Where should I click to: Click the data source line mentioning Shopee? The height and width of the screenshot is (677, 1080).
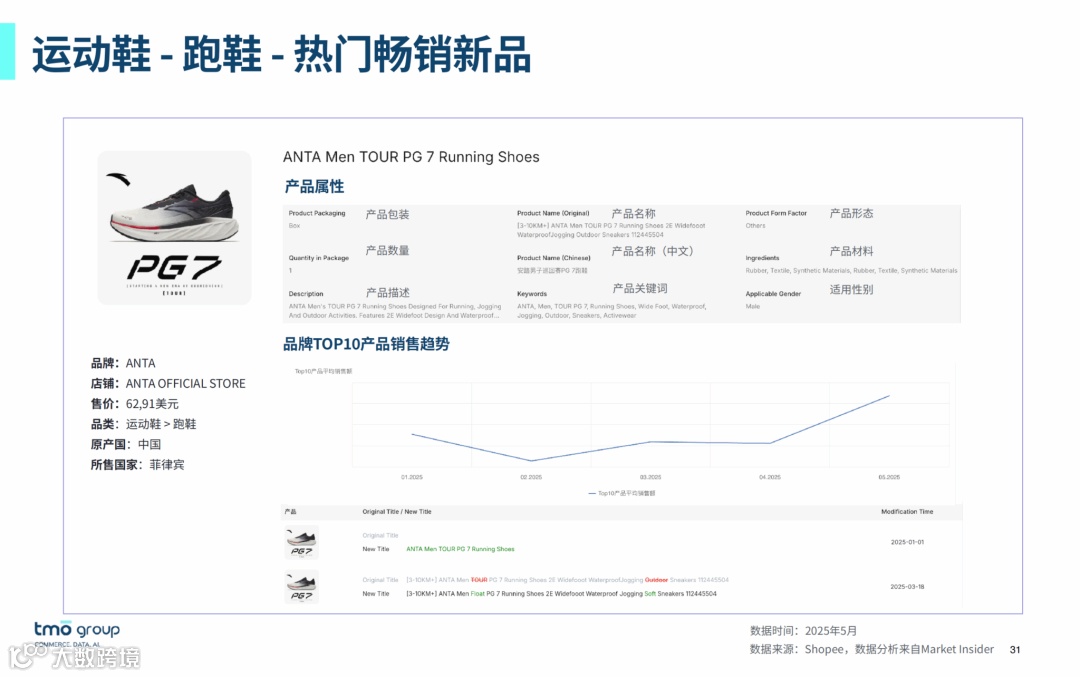871,649
